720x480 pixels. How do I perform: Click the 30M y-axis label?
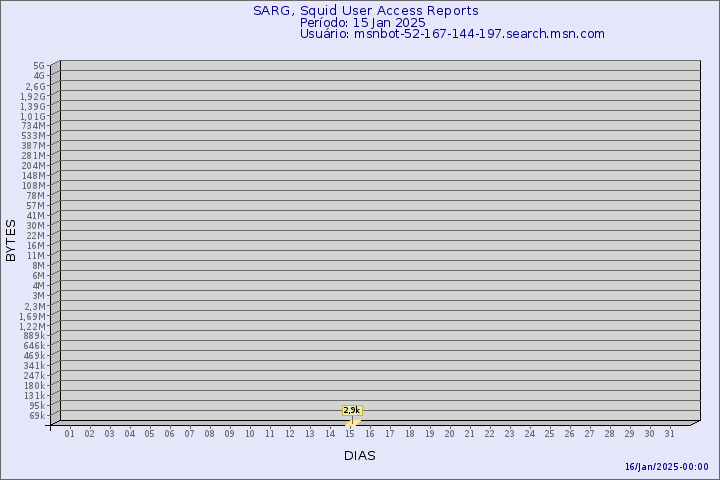36,226
